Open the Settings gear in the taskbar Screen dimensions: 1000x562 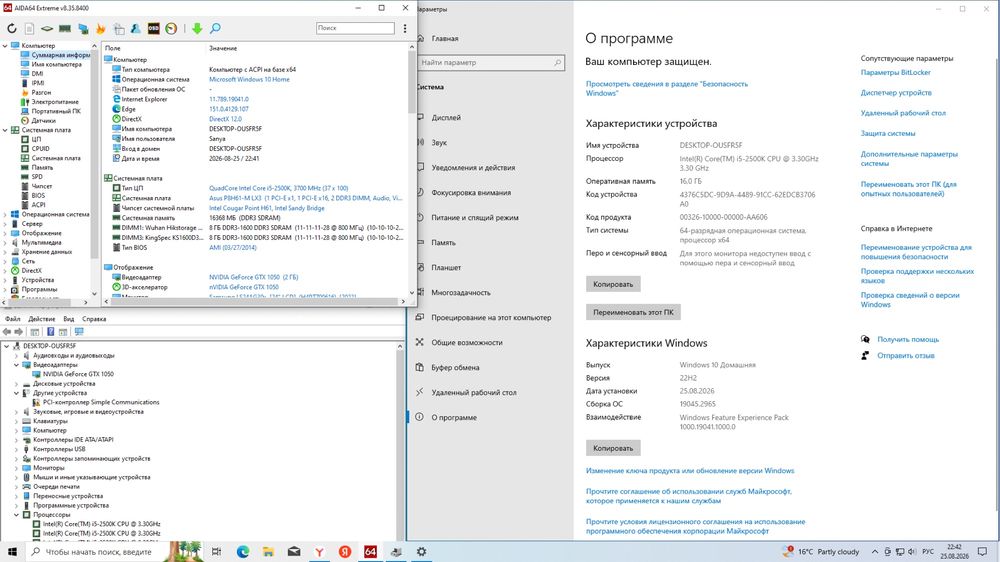pyautogui.click(x=422, y=552)
